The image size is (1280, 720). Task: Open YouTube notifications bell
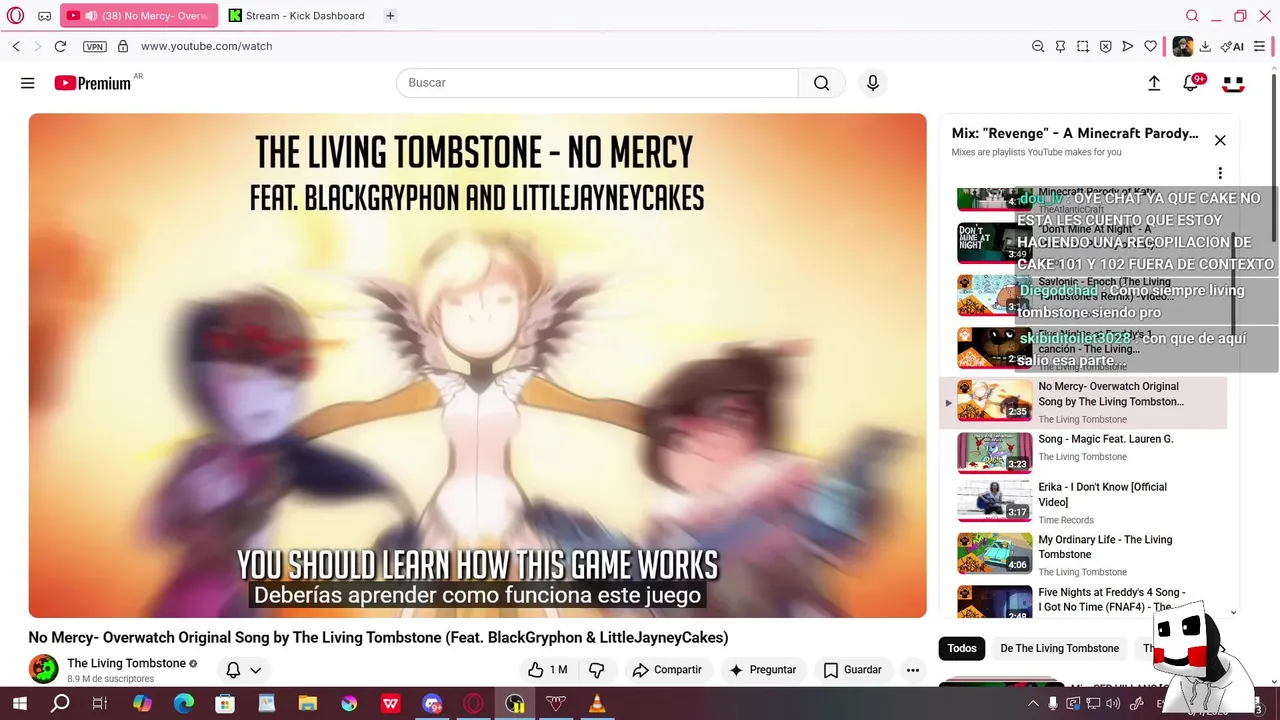pyautogui.click(x=1191, y=83)
